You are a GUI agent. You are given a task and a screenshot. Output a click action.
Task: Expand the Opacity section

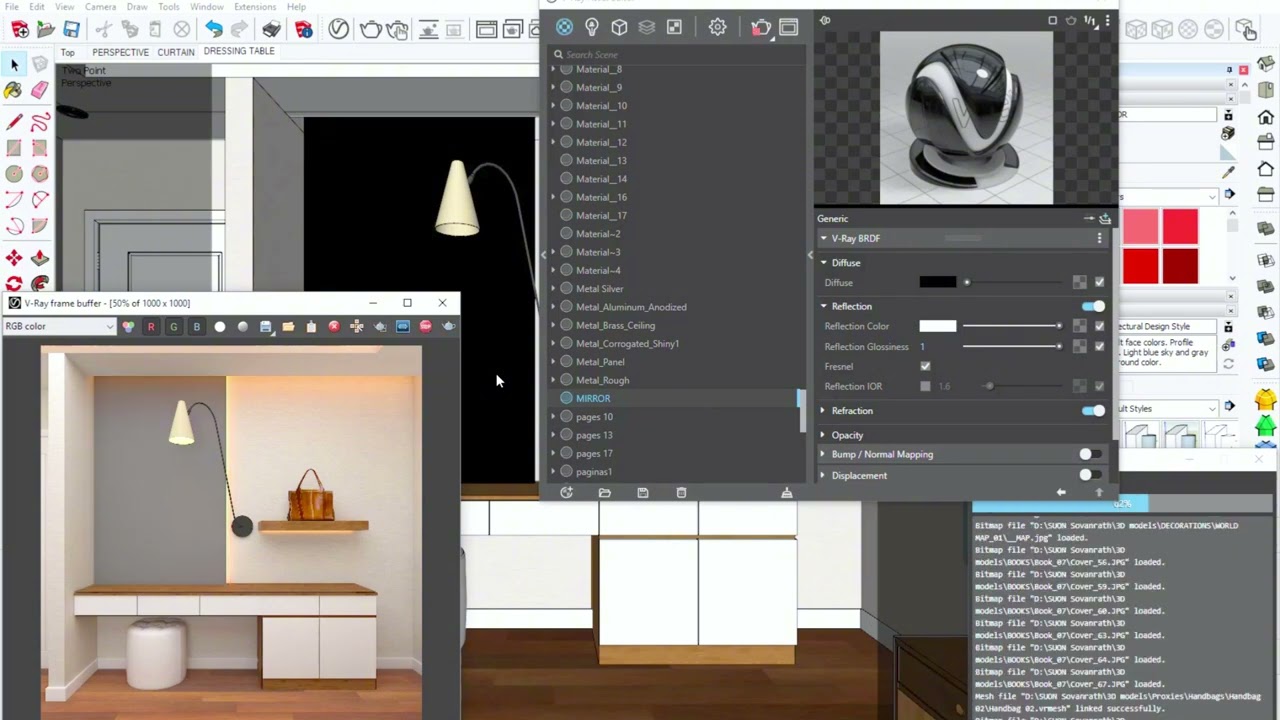pos(823,435)
